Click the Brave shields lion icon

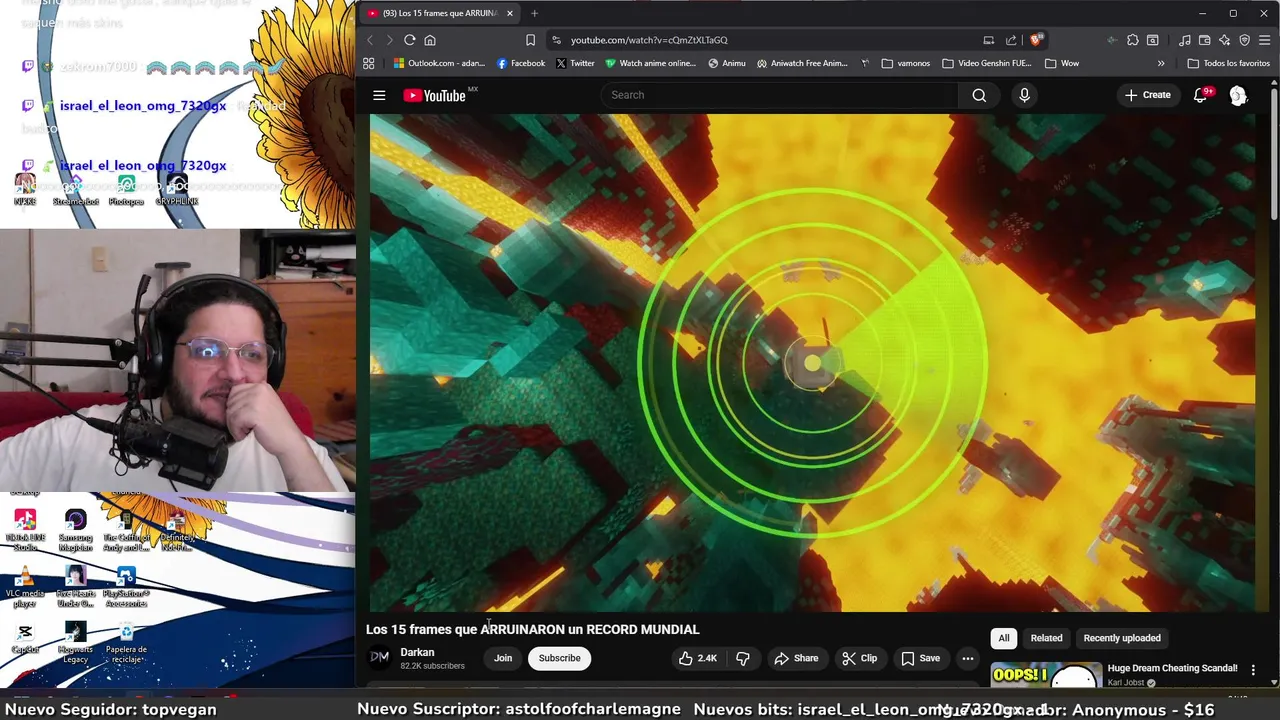point(1036,40)
